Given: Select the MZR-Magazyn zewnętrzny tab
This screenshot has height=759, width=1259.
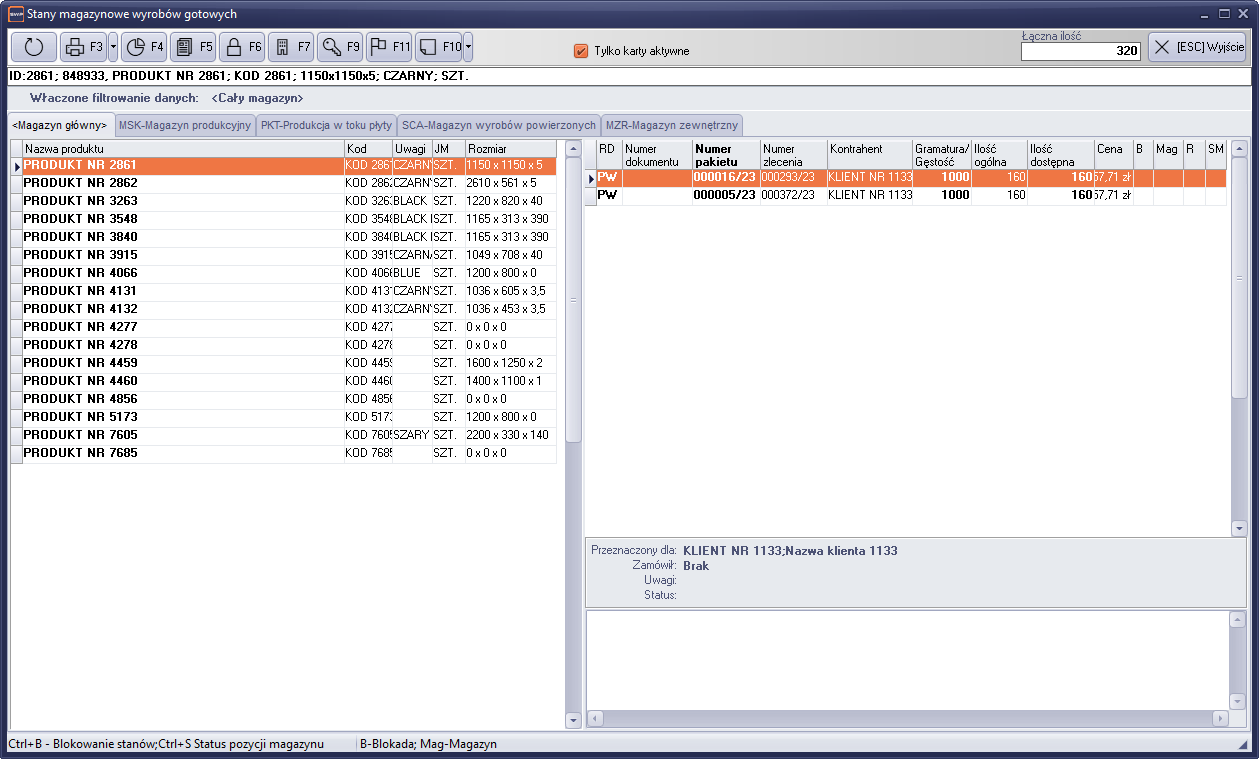Looking at the screenshot, I should point(671,125).
